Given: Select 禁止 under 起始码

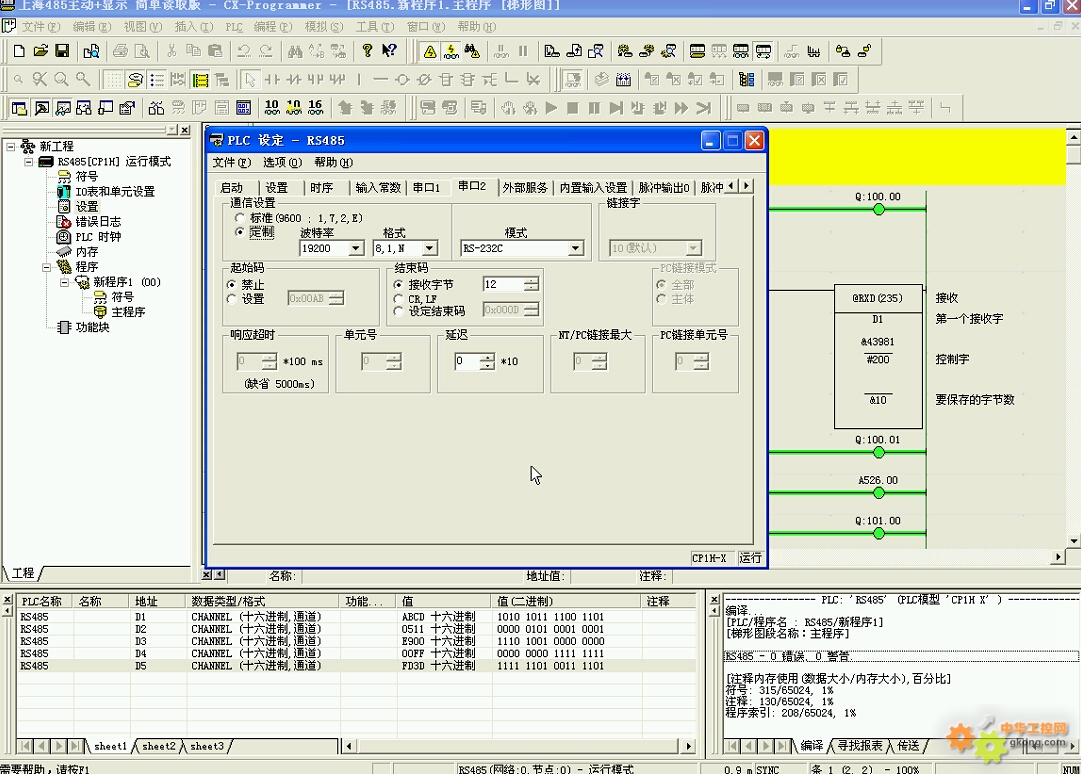Looking at the screenshot, I should pos(232,284).
